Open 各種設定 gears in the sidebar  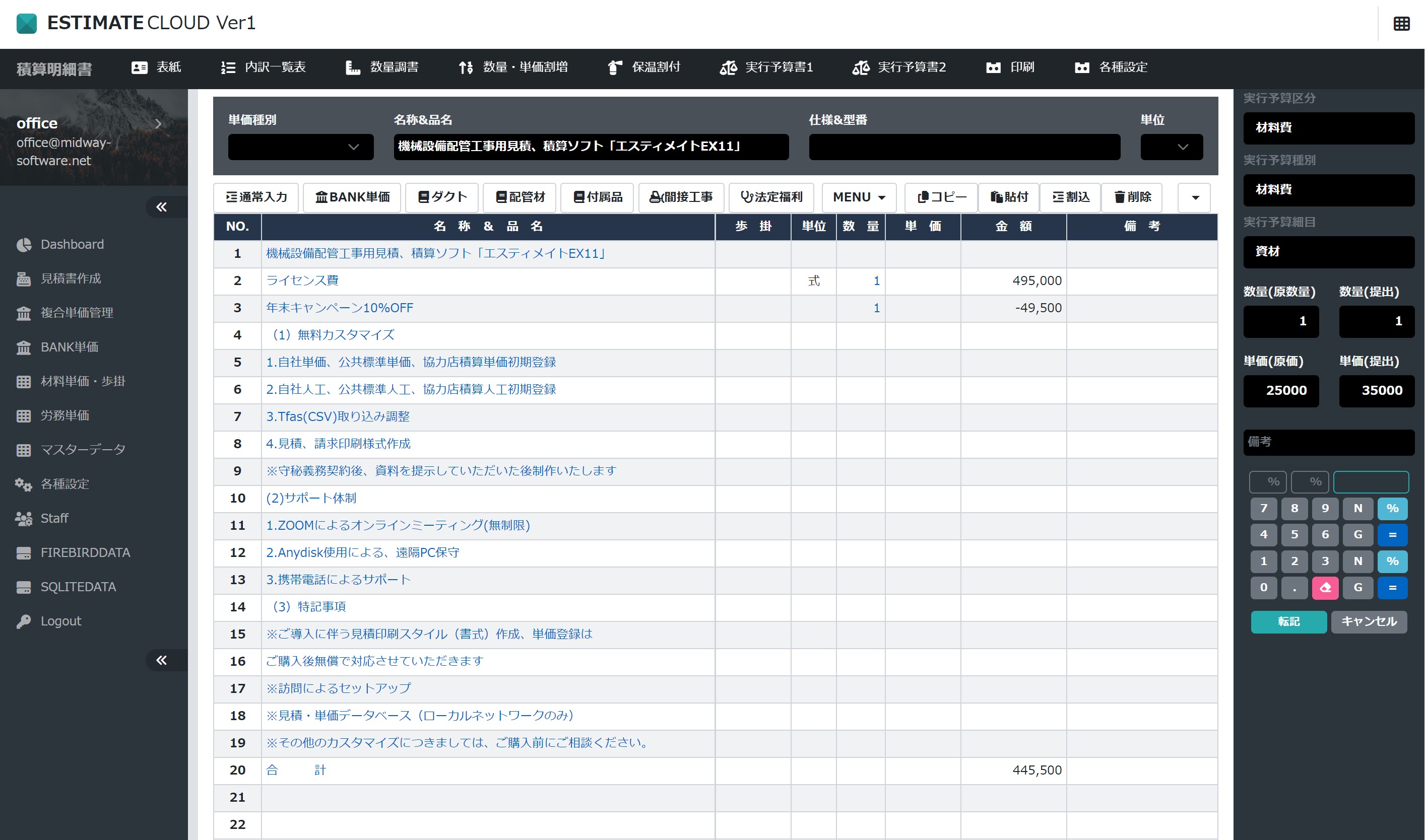[x=53, y=484]
